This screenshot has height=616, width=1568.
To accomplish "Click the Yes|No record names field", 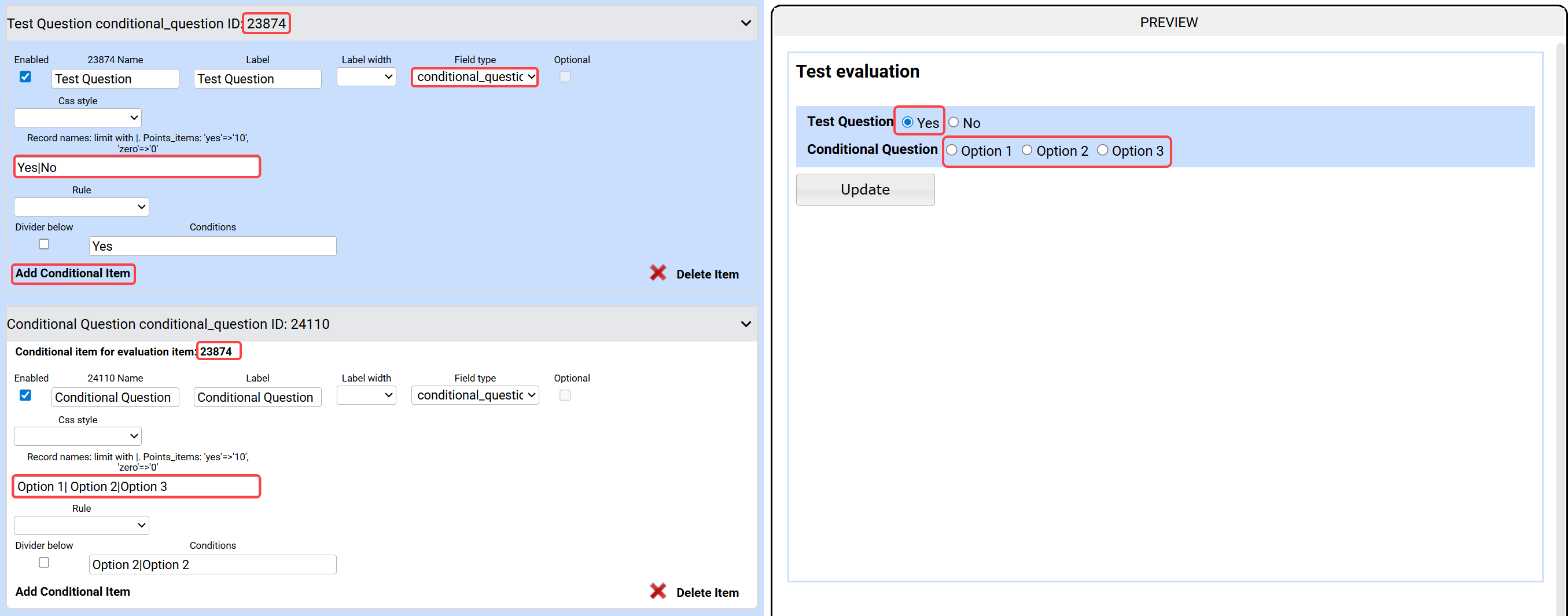I will coord(137,167).
